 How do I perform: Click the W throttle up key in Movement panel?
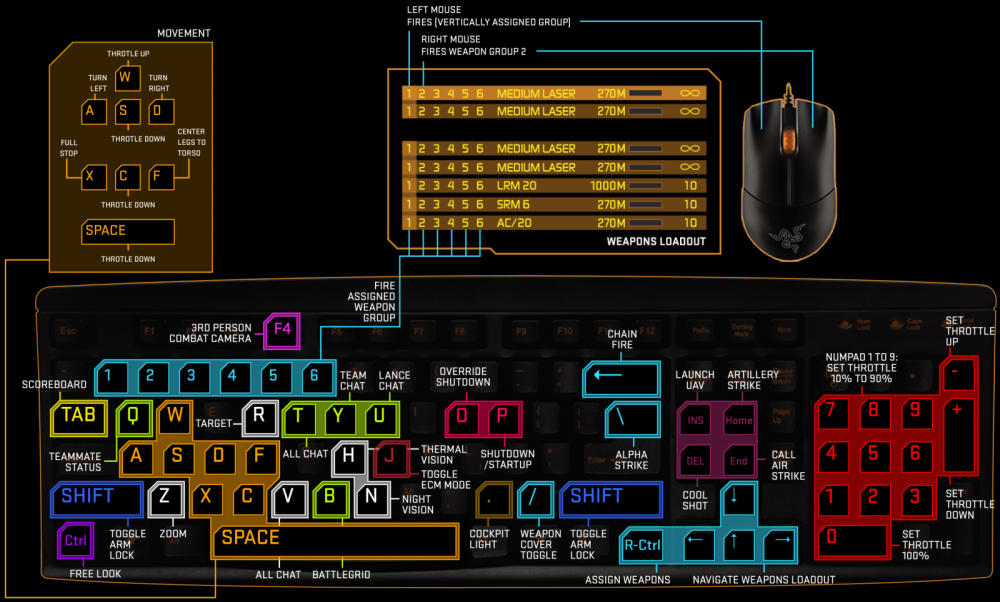pos(128,78)
